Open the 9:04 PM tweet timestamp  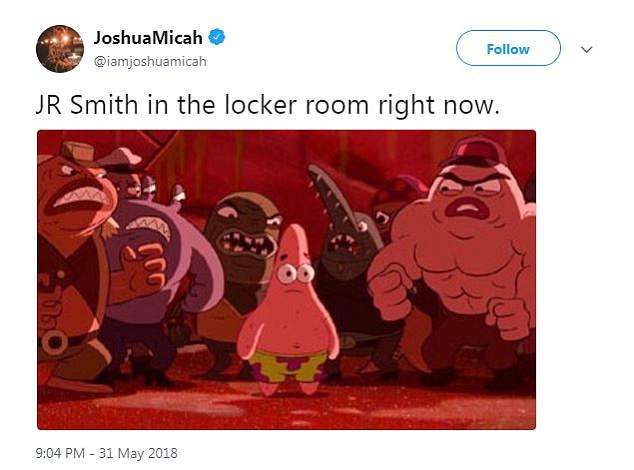60,453
